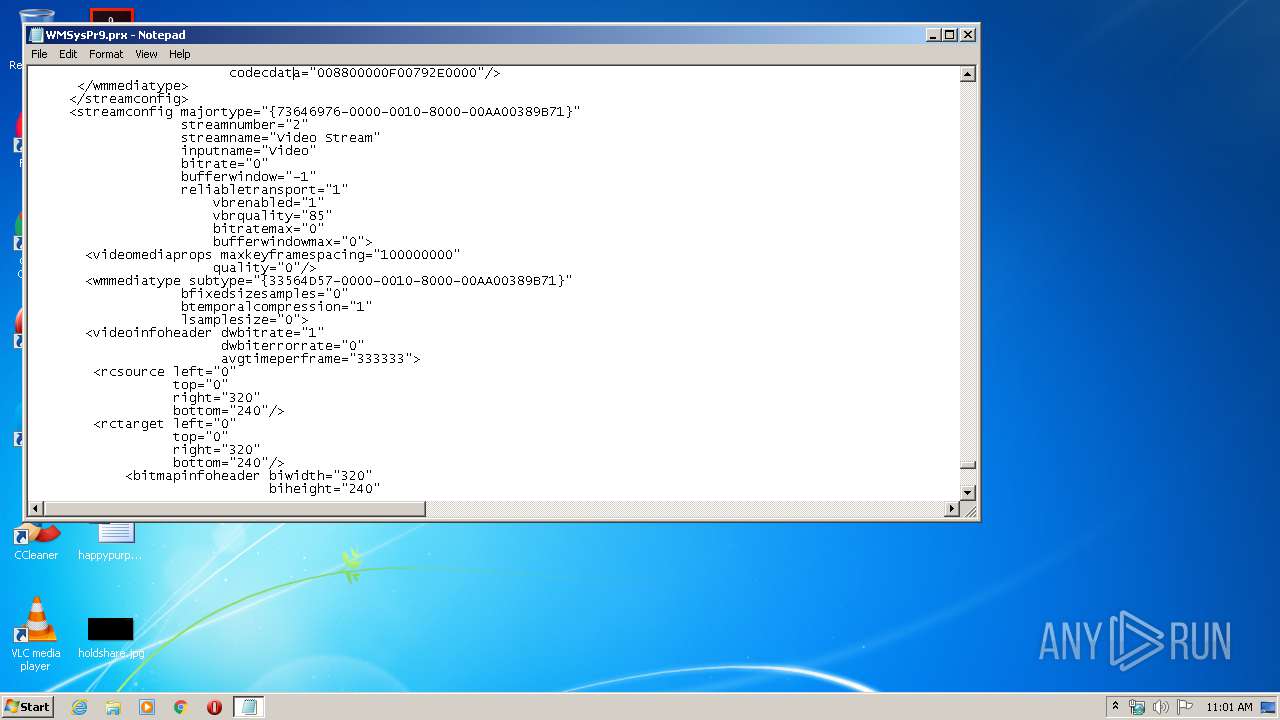
Task: Click the horizontal scrollbar thumb
Action: [235, 509]
